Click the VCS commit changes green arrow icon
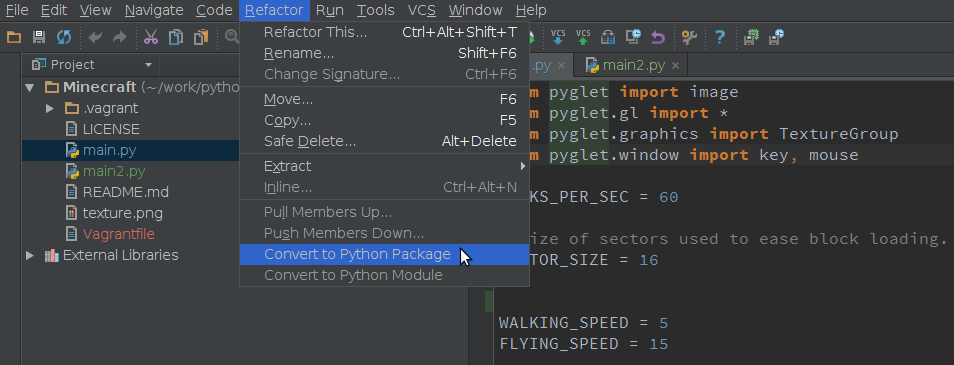This screenshot has height=365, width=954. [x=583, y=38]
